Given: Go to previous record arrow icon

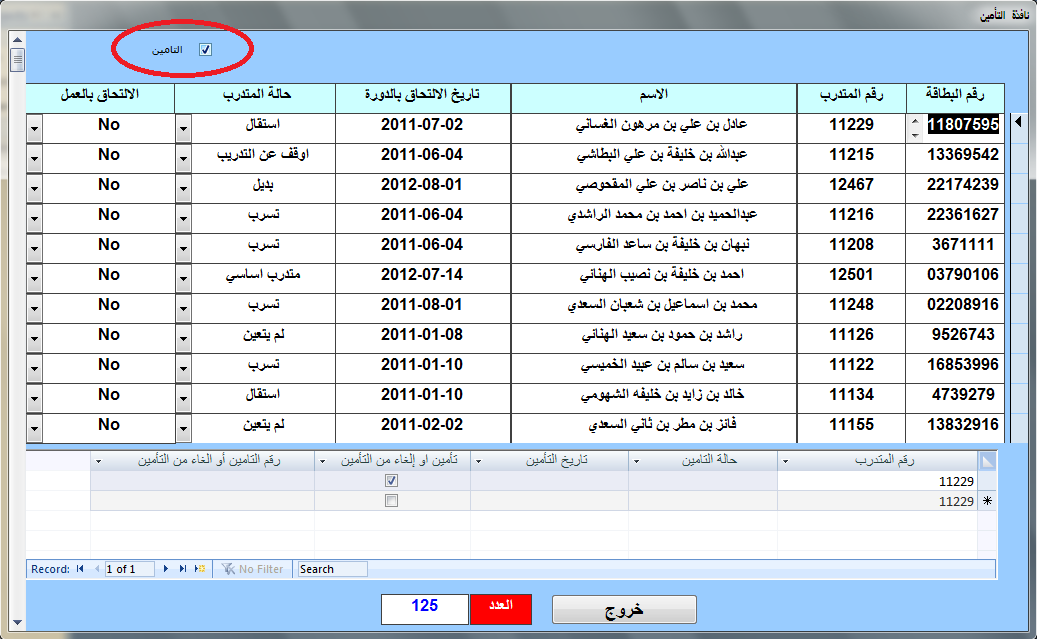Looking at the screenshot, I should (x=97, y=569).
